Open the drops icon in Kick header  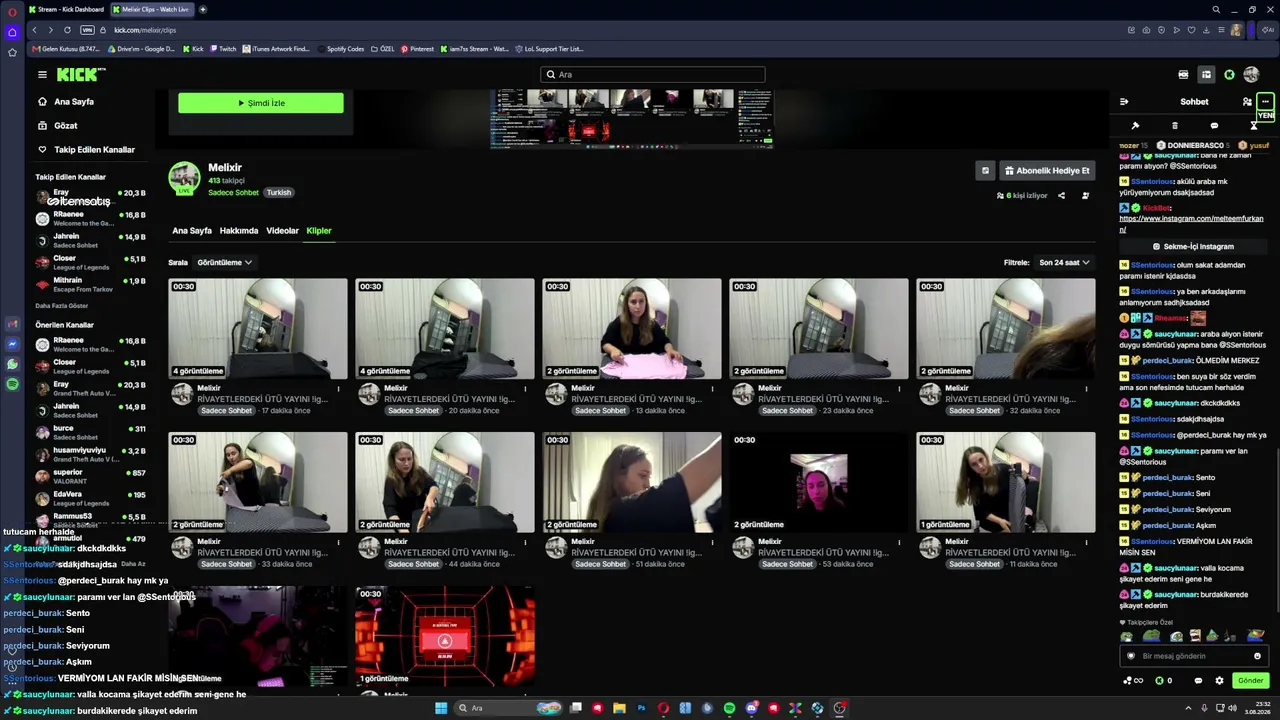coord(1183,75)
